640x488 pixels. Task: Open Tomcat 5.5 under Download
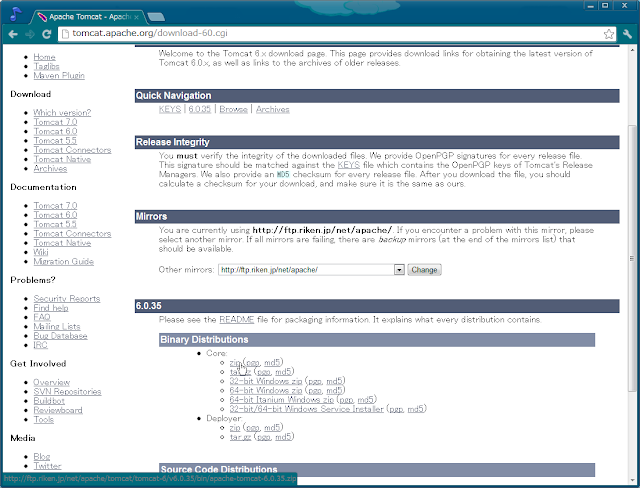pos(55,141)
